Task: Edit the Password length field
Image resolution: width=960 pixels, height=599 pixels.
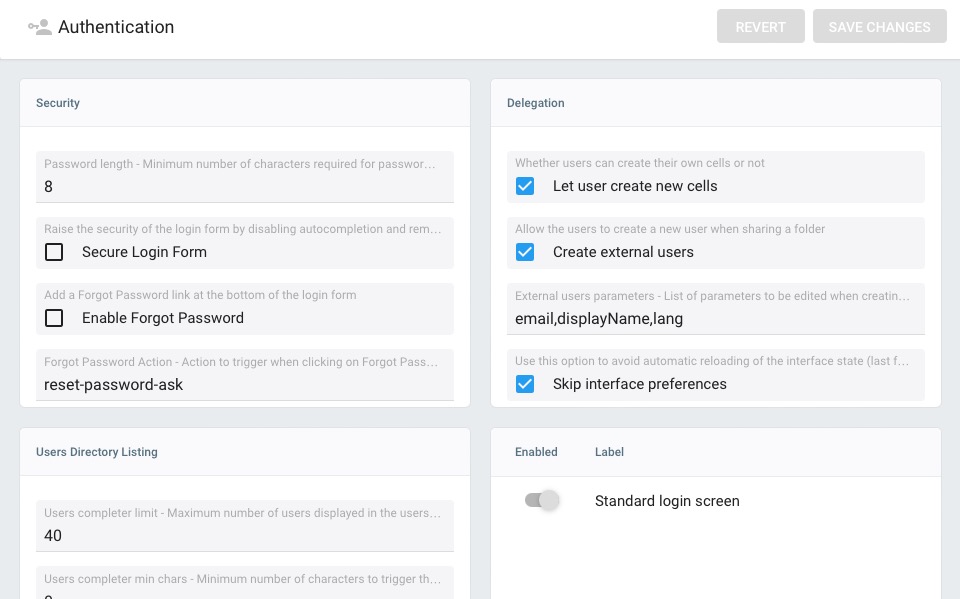Action: (x=244, y=187)
